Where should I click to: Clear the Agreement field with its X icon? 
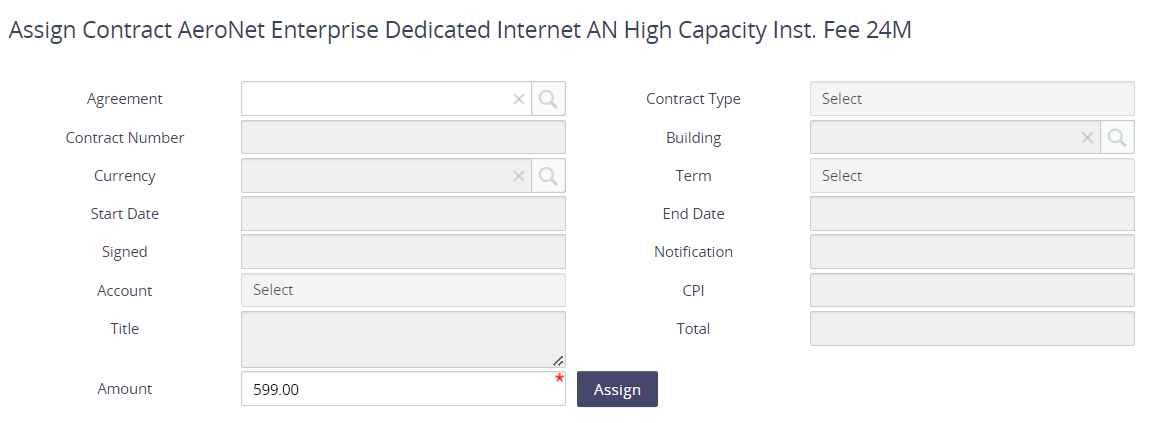click(519, 99)
